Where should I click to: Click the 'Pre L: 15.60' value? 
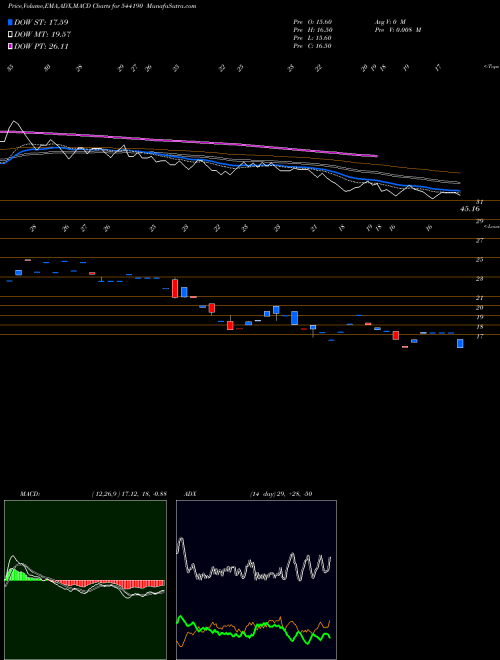312,38
